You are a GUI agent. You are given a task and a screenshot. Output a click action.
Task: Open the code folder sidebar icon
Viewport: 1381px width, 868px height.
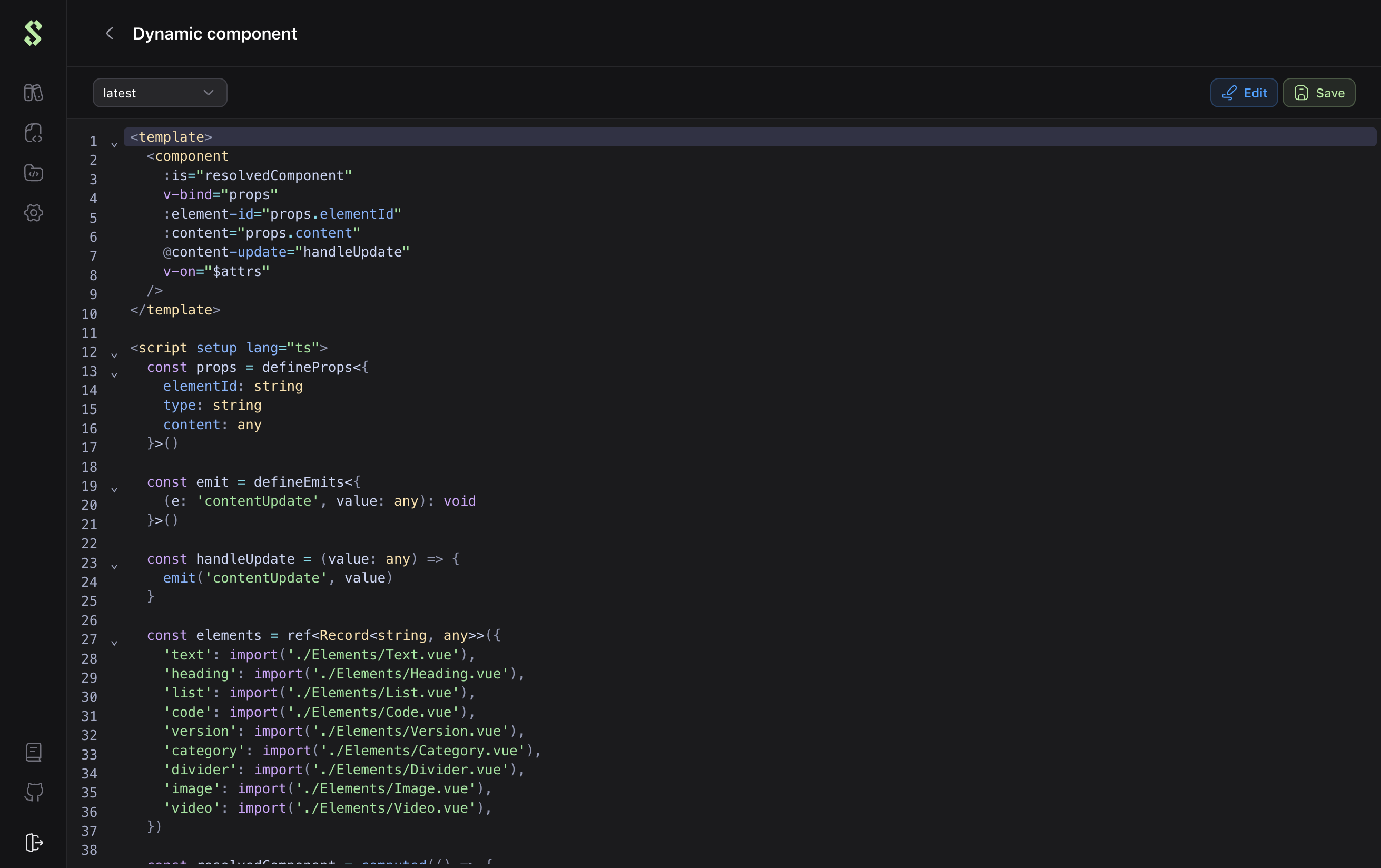pos(33,173)
